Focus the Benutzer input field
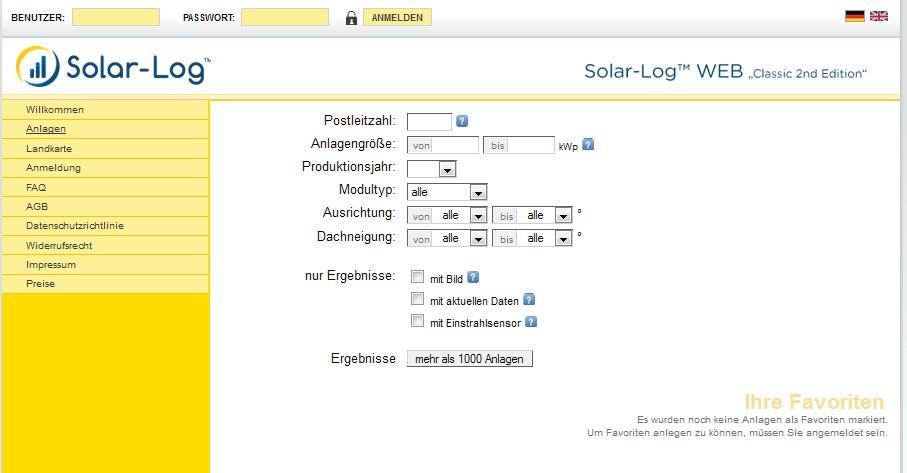 116,17
